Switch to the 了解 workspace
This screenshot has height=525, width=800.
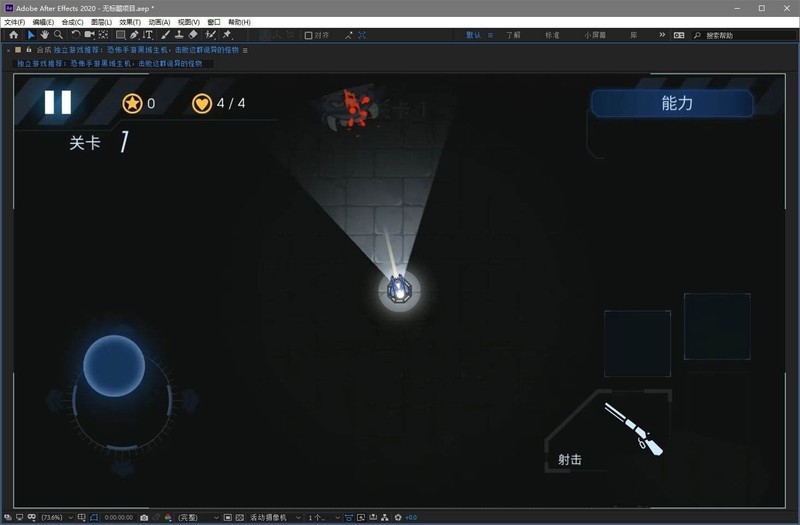pyautogui.click(x=513, y=35)
